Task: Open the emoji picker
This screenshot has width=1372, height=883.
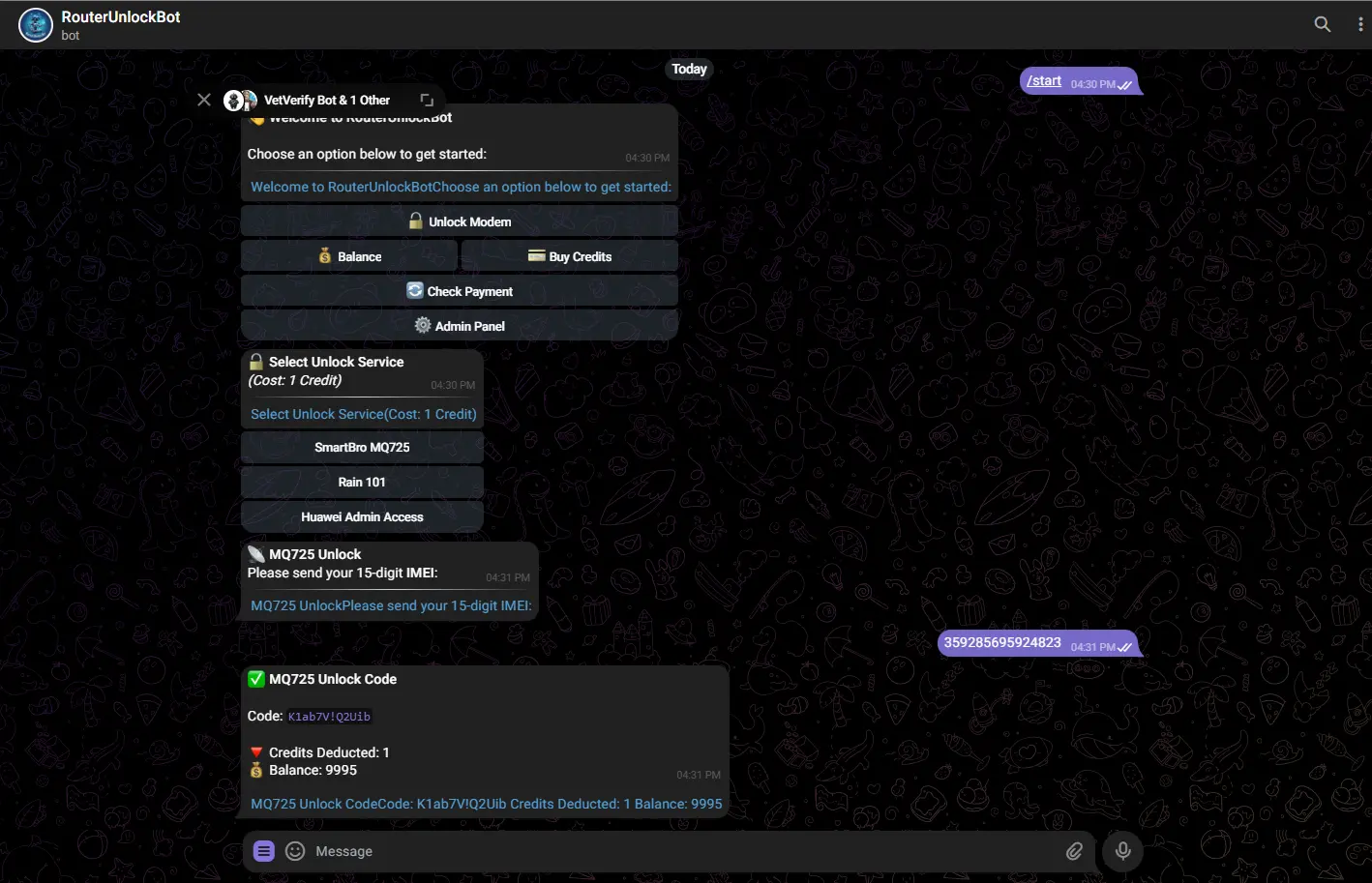Action: point(296,851)
